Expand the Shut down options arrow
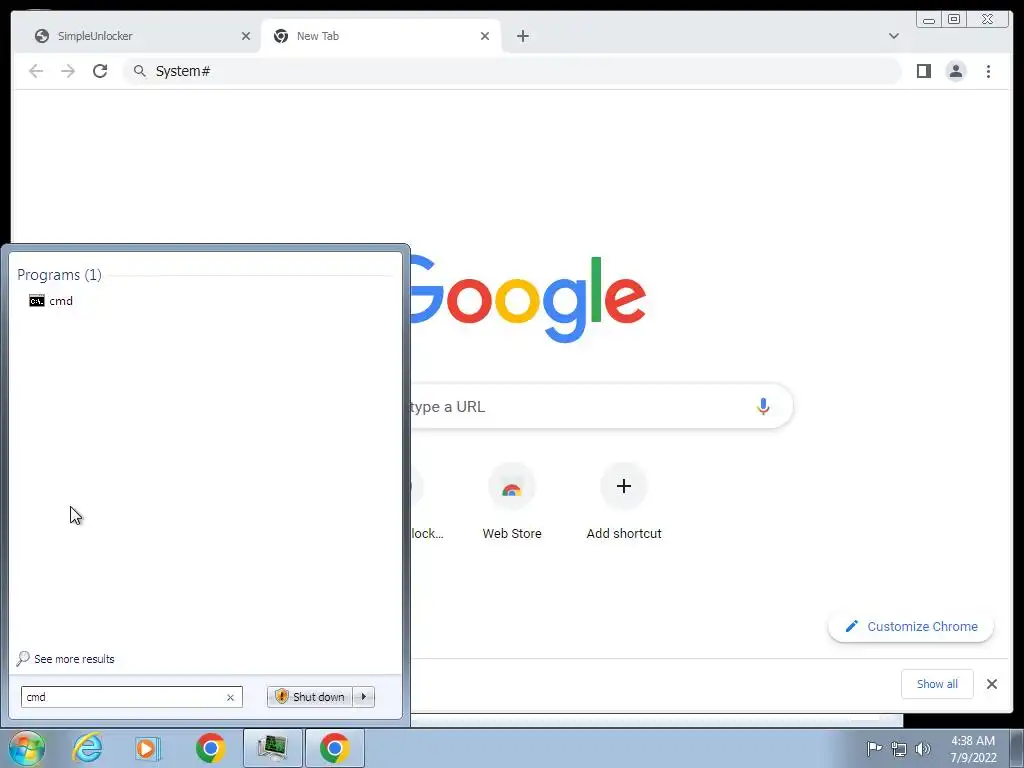1024x768 pixels. pos(364,697)
